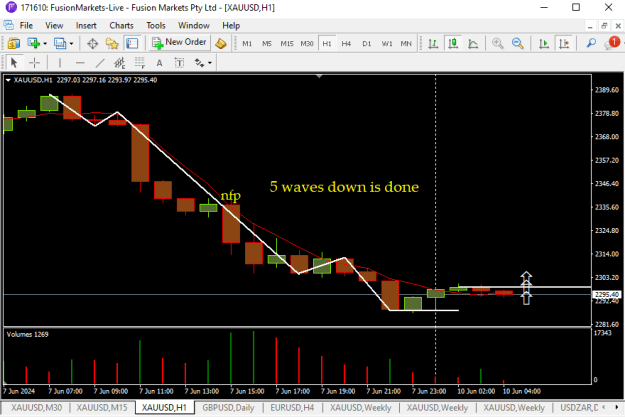The height and width of the screenshot is (417, 625).
Task: Select the trendline tool
Action: [100, 63]
